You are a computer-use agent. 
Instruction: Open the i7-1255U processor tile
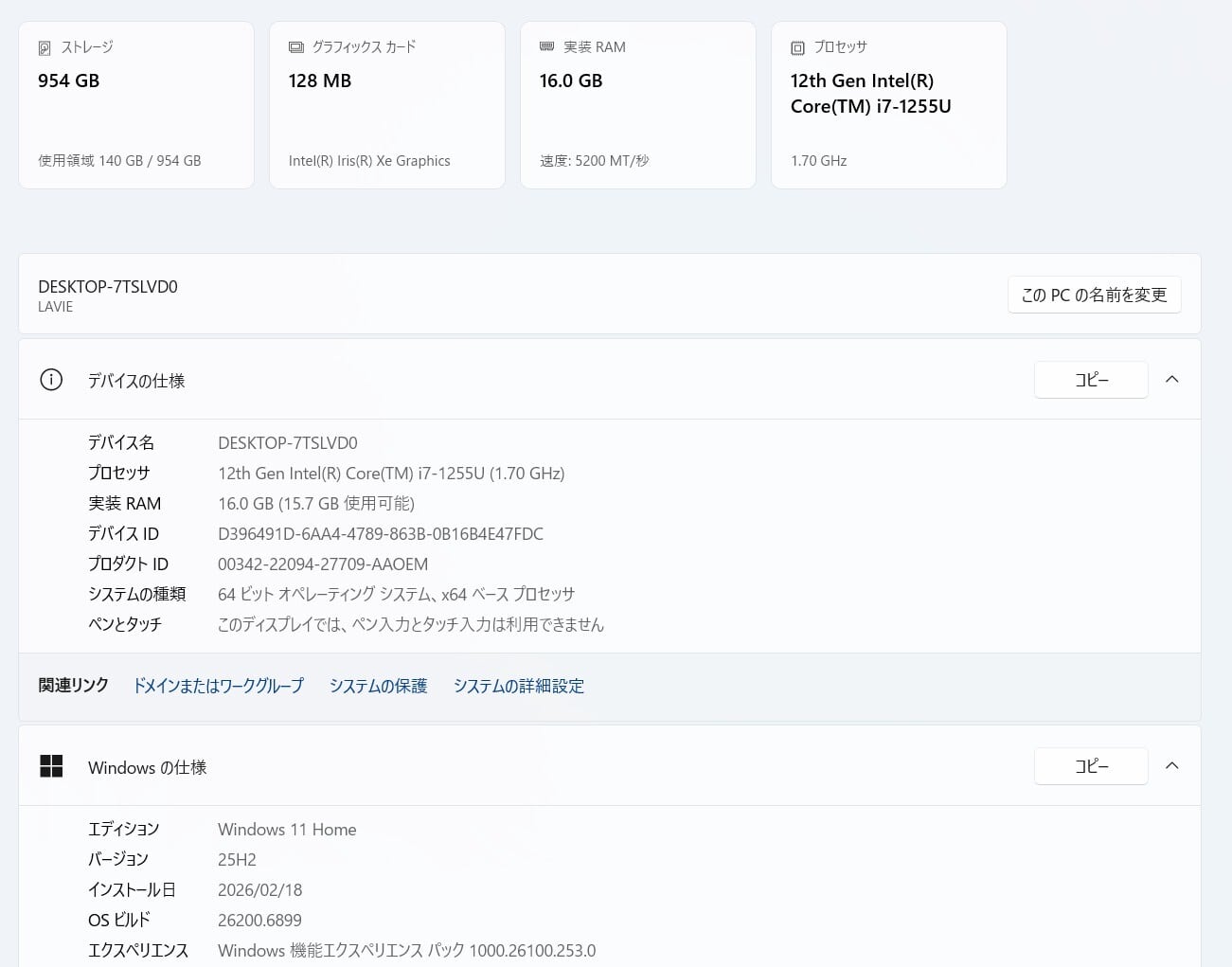[x=888, y=105]
